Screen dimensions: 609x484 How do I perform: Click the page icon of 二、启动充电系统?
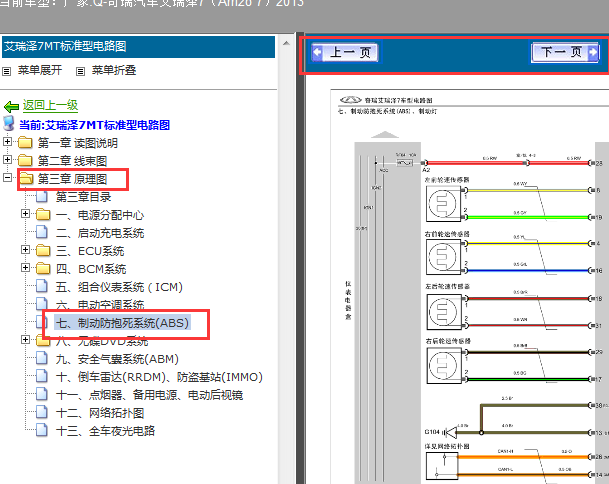[x=42, y=232]
